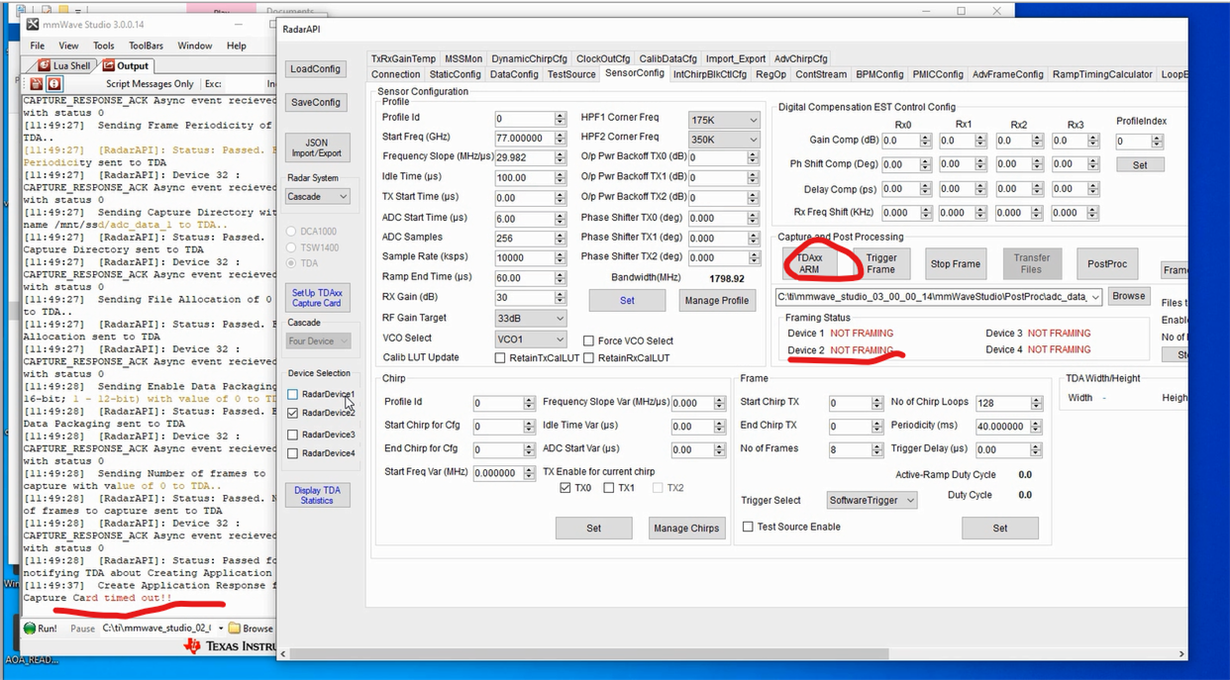1230x680 pixels.
Task: Switch to the StaticConfig tab
Action: tap(455, 74)
